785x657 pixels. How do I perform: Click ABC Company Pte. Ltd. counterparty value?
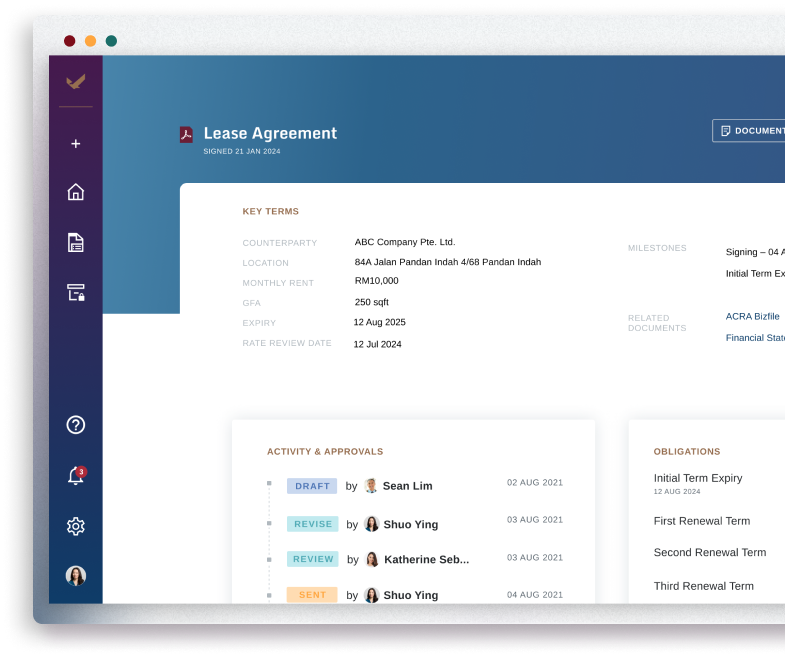(405, 242)
